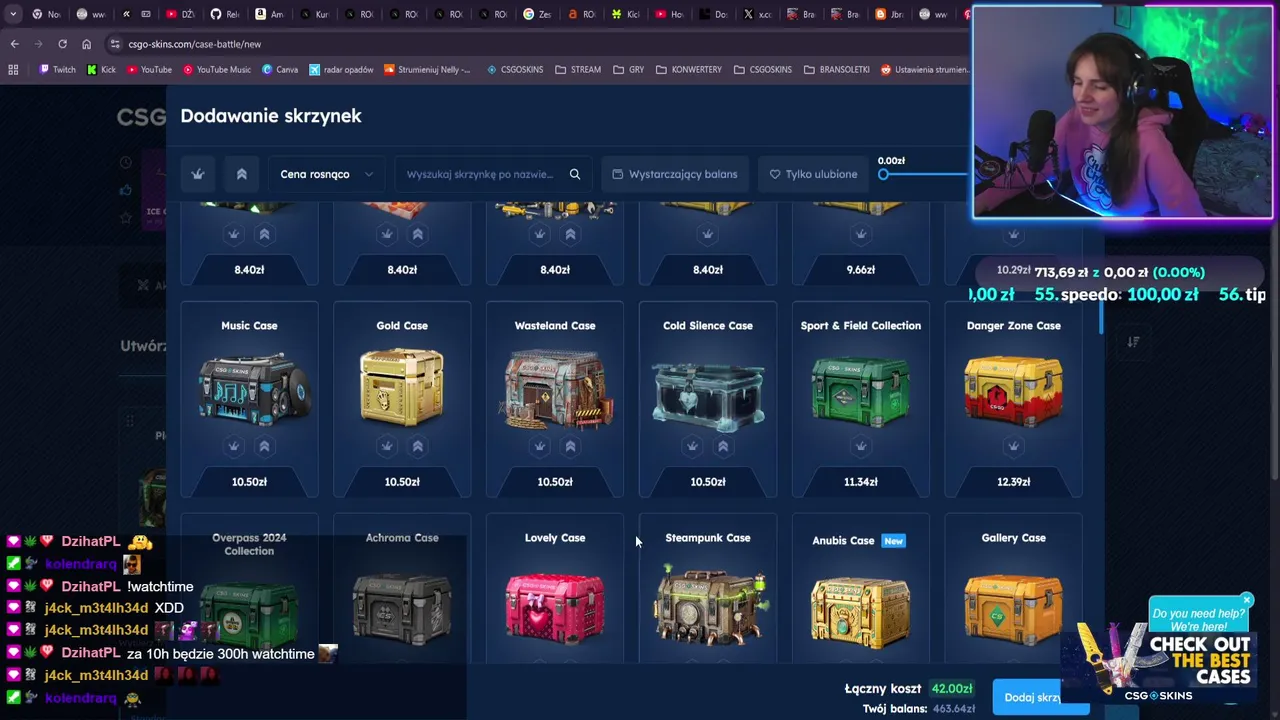Expand the STREAM bookmark folder
Image resolution: width=1280 pixels, height=720 pixels.
pyautogui.click(x=578, y=70)
